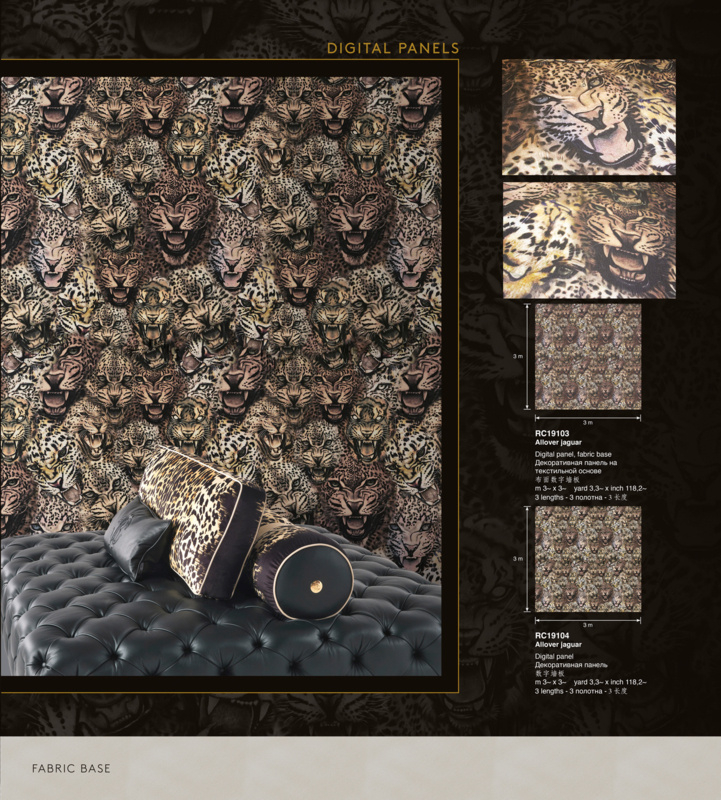The width and height of the screenshot is (721, 800).
Task: Click the leopard print pillow
Action: (x=201, y=520)
